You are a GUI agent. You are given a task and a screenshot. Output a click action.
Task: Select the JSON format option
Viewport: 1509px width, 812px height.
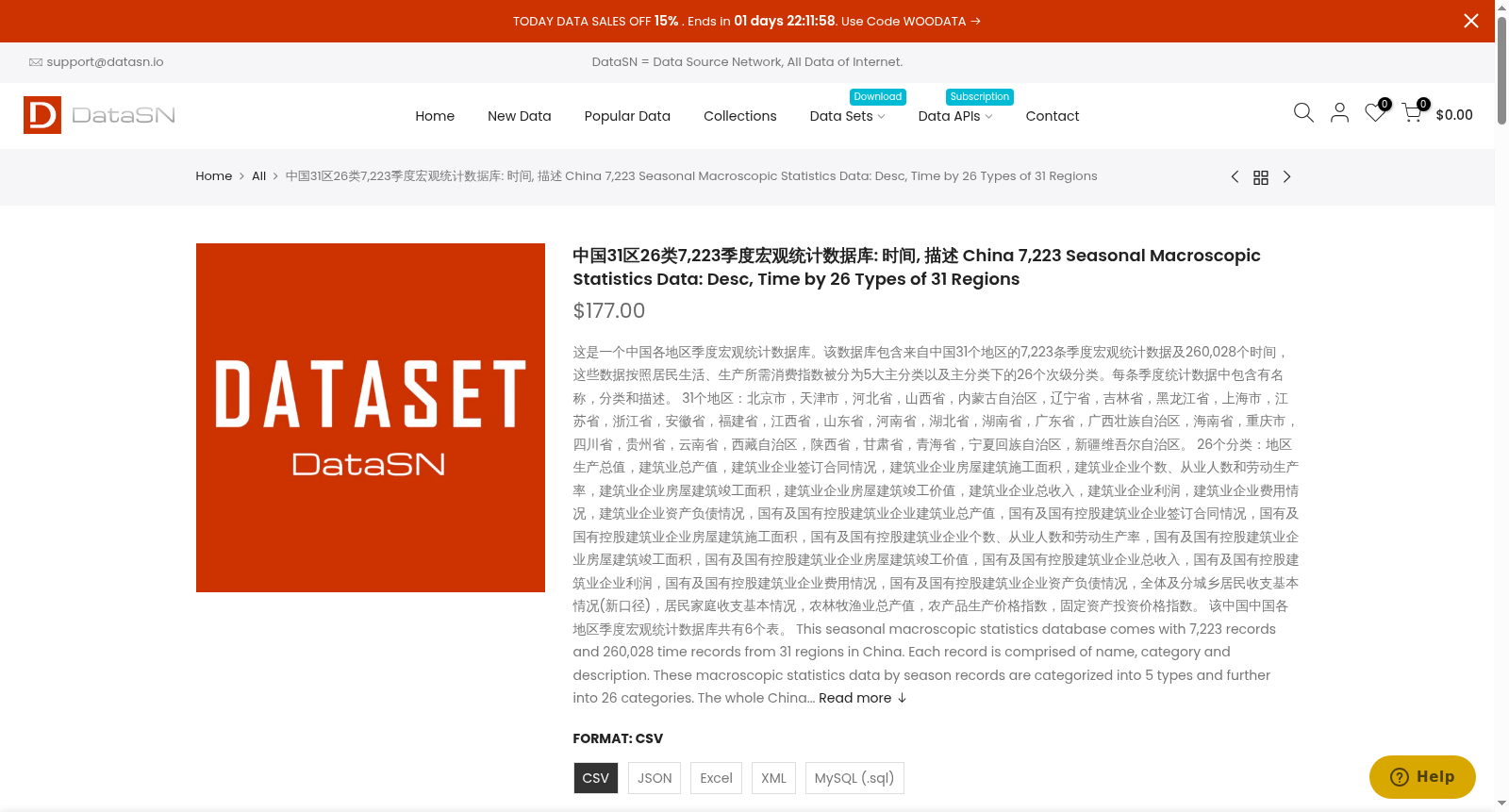point(655,778)
